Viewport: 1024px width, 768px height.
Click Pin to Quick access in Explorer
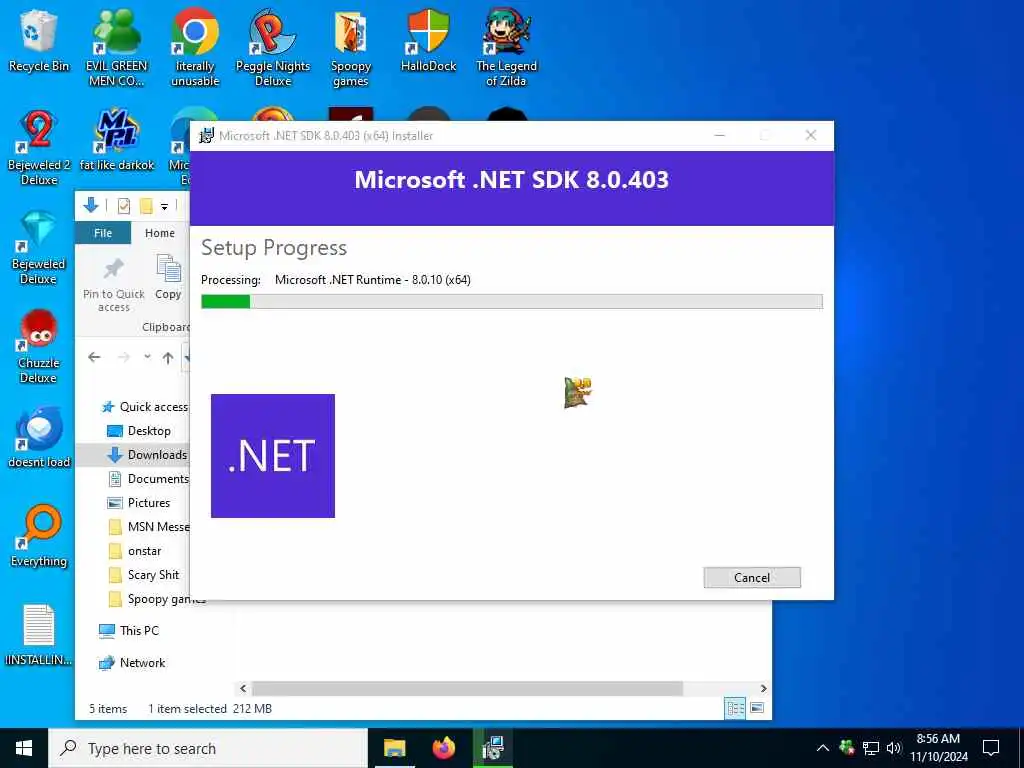coord(114,284)
